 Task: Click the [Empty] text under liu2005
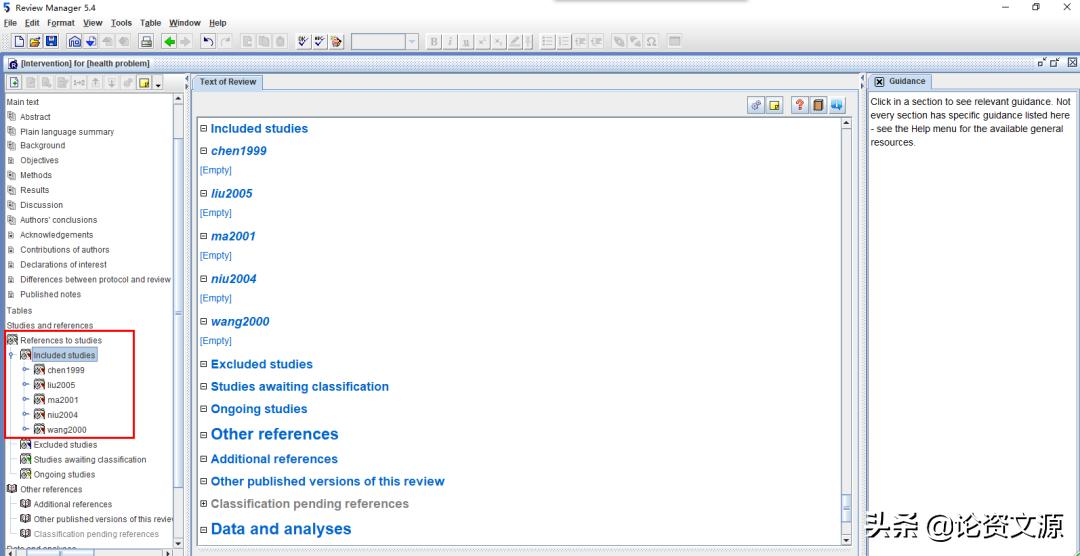216,213
